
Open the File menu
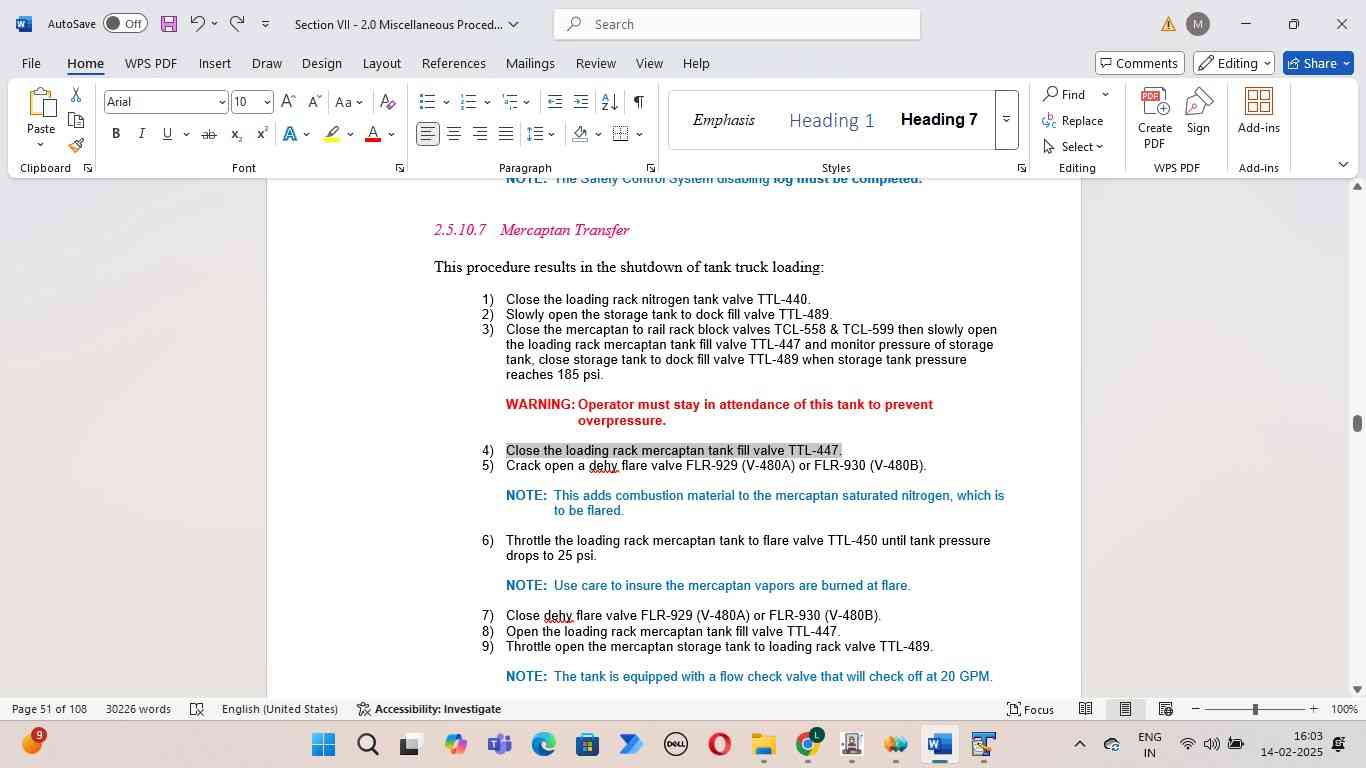[31, 63]
